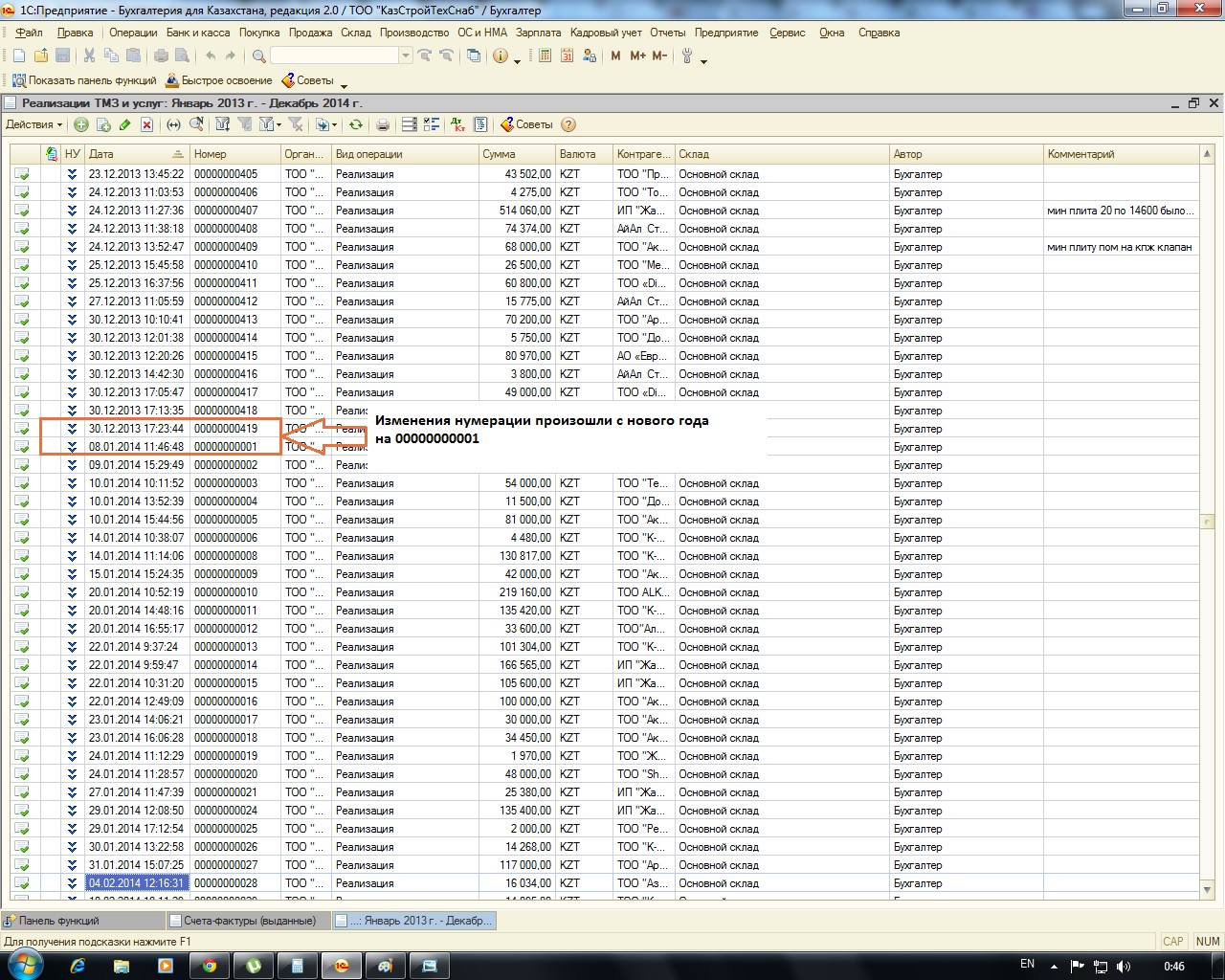Expand the Help info dropdown arrow
Image resolution: width=1225 pixels, height=980 pixels.
pos(518,61)
